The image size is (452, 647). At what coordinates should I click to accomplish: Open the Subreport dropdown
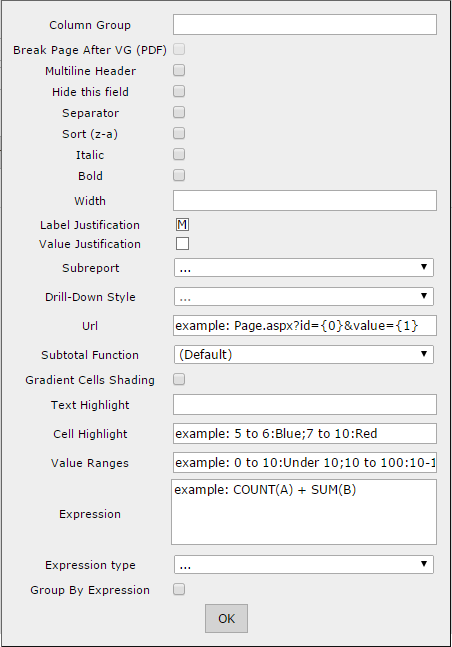coord(304,268)
